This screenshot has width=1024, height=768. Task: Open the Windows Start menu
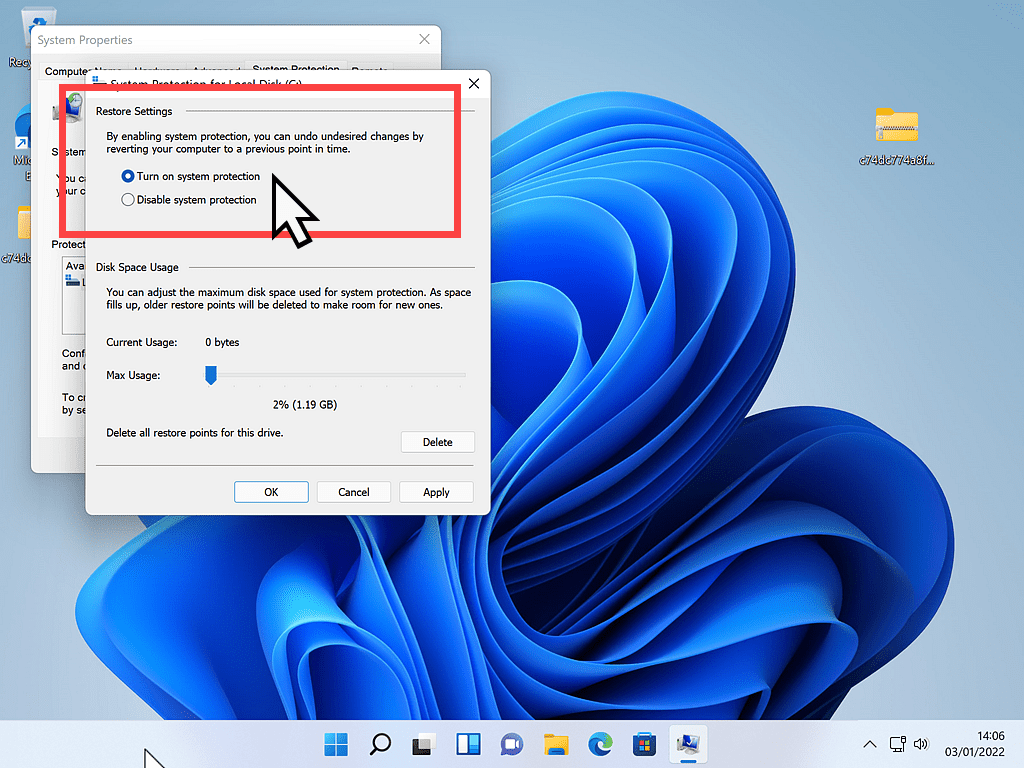coord(336,744)
